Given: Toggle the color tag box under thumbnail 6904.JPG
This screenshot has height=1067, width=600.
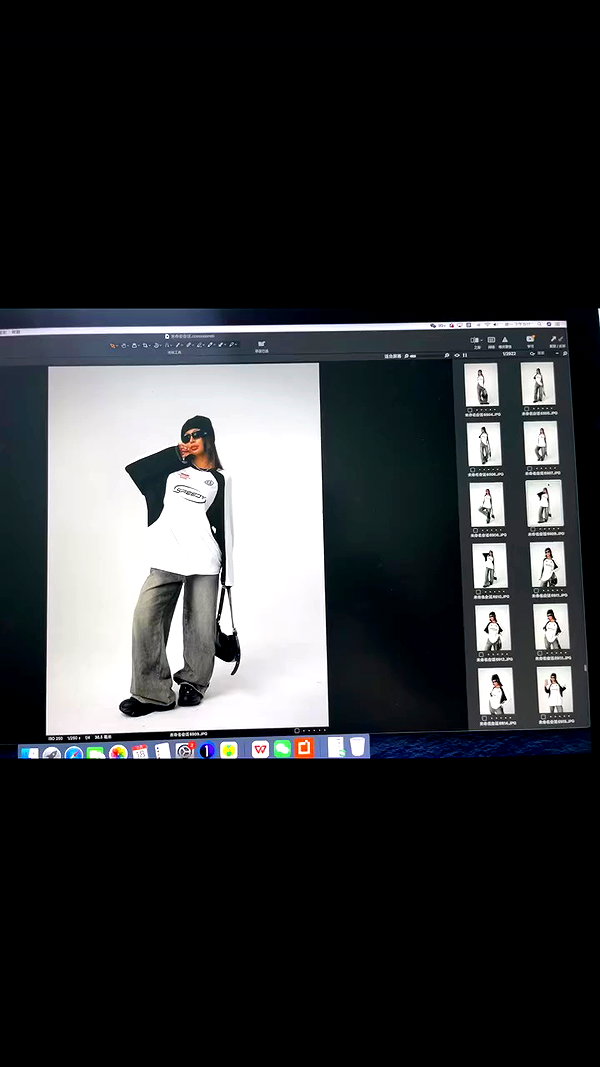Looking at the screenshot, I should (469, 410).
